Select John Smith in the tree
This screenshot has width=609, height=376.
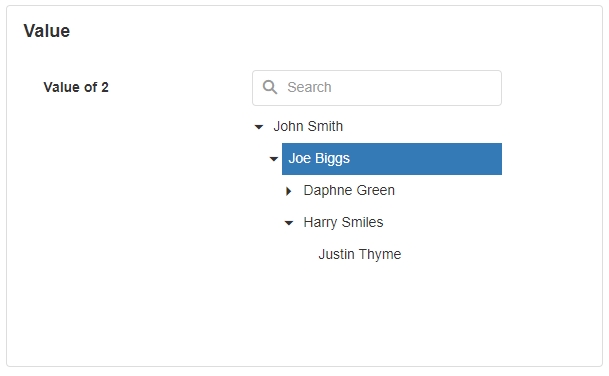(308, 127)
